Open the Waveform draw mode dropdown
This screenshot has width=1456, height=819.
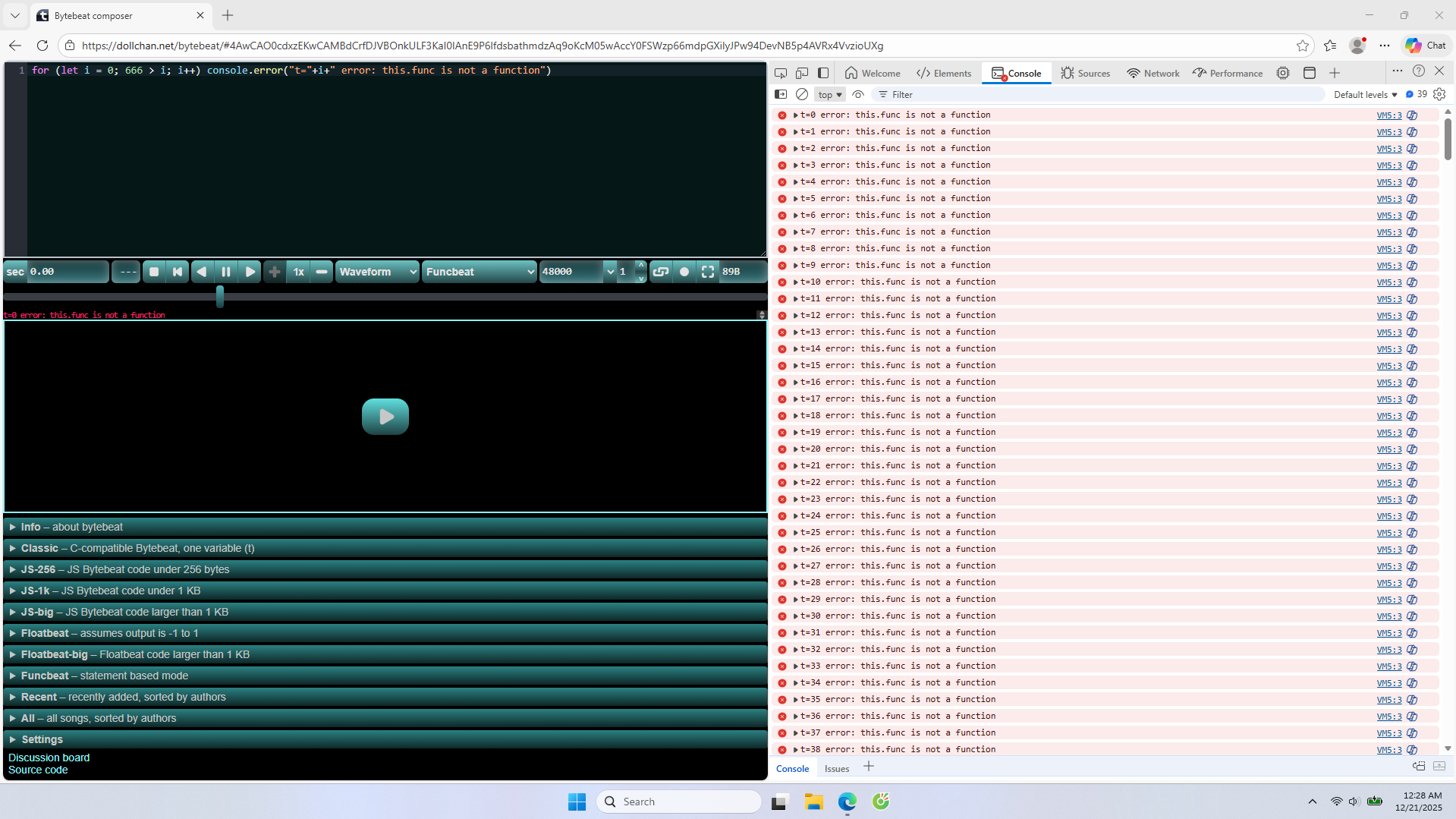pyautogui.click(x=377, y=272)
